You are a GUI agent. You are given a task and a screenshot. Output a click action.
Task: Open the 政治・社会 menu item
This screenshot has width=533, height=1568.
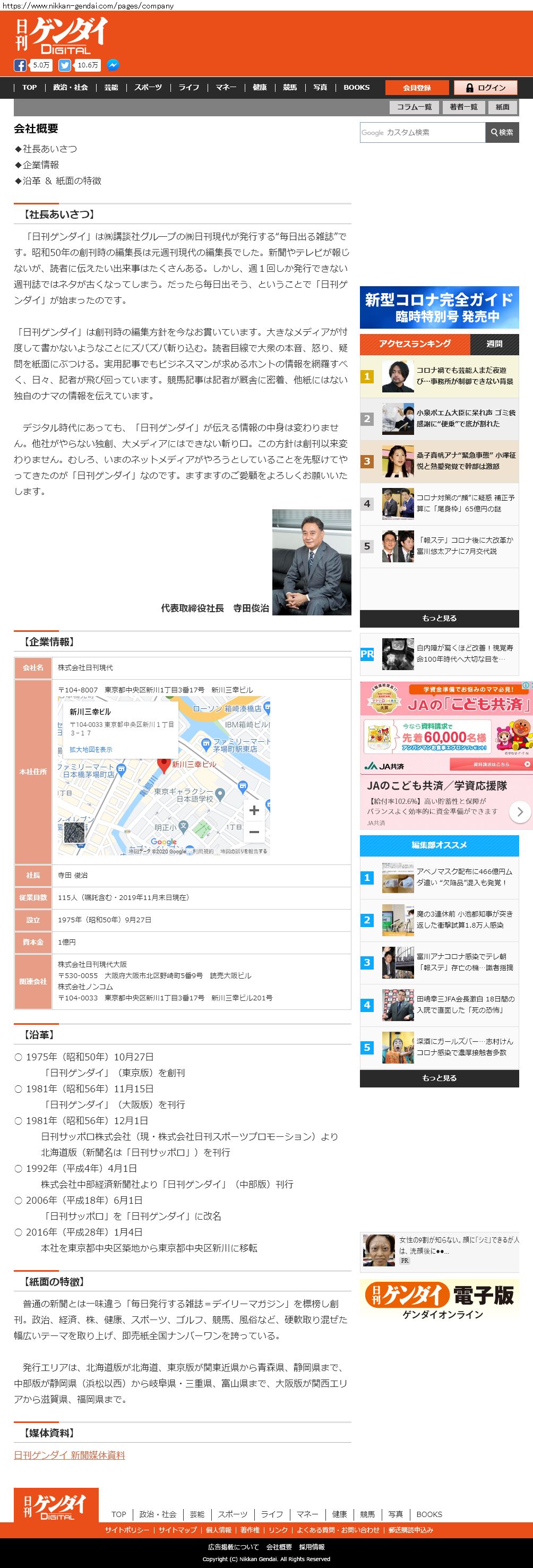click(x=71, y=88)
